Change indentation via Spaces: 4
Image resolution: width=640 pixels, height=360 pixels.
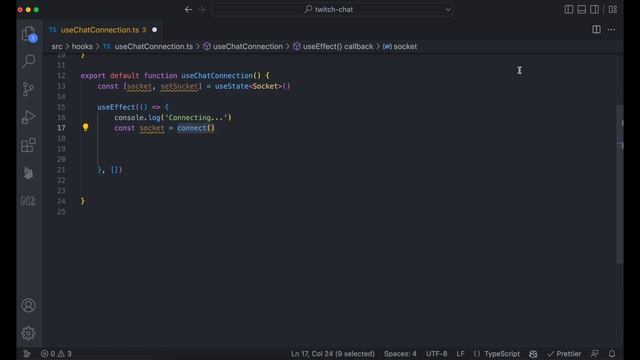400,354
